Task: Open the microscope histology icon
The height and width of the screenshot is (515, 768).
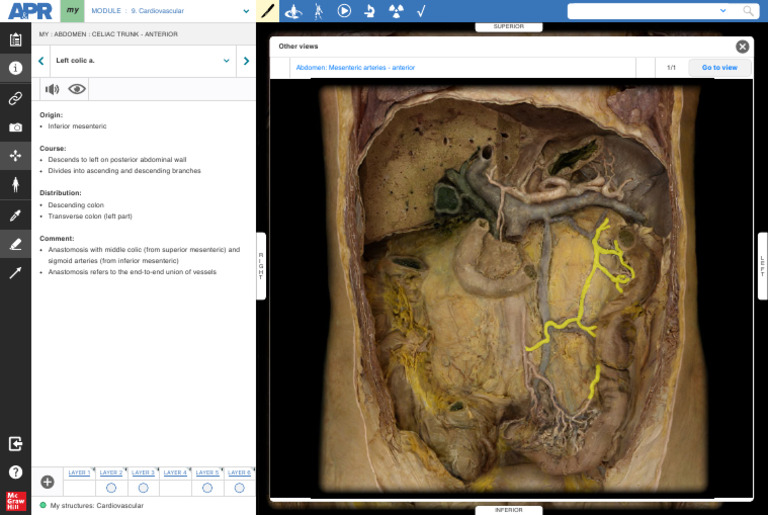Action: pos(370,11)
